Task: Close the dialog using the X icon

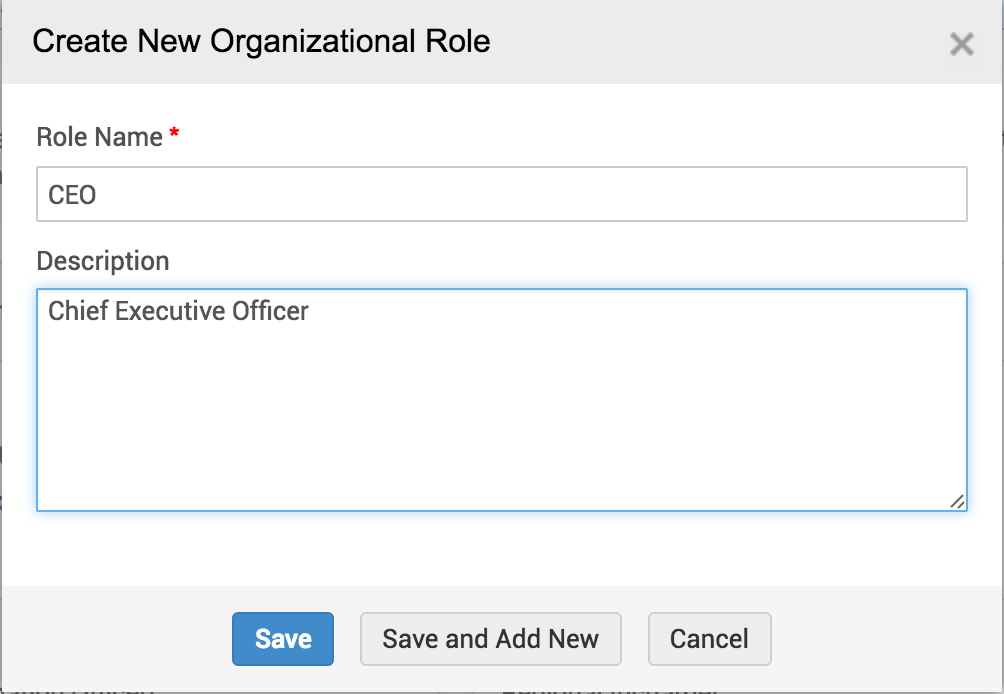Action: point(961,44)
